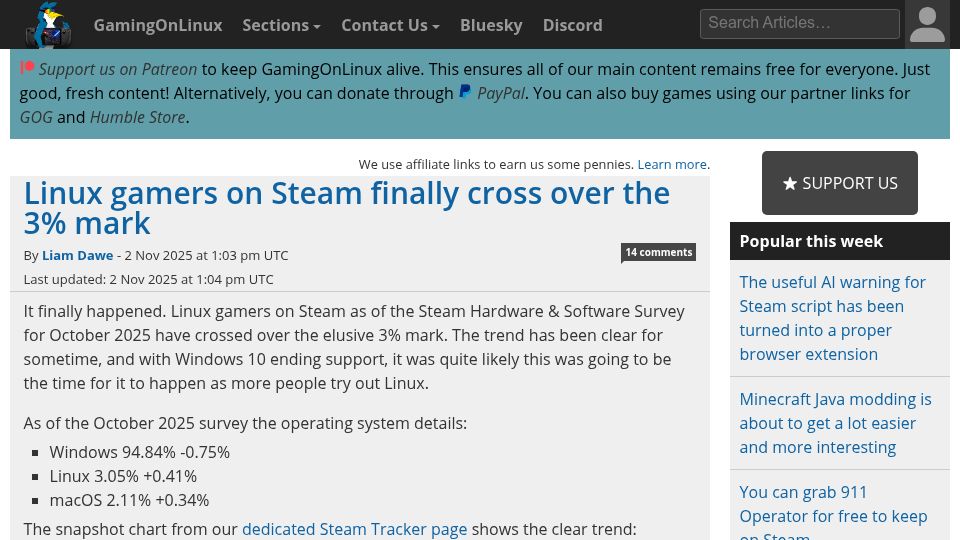Click the Last updated timestamp text

(x=148, y=279)
